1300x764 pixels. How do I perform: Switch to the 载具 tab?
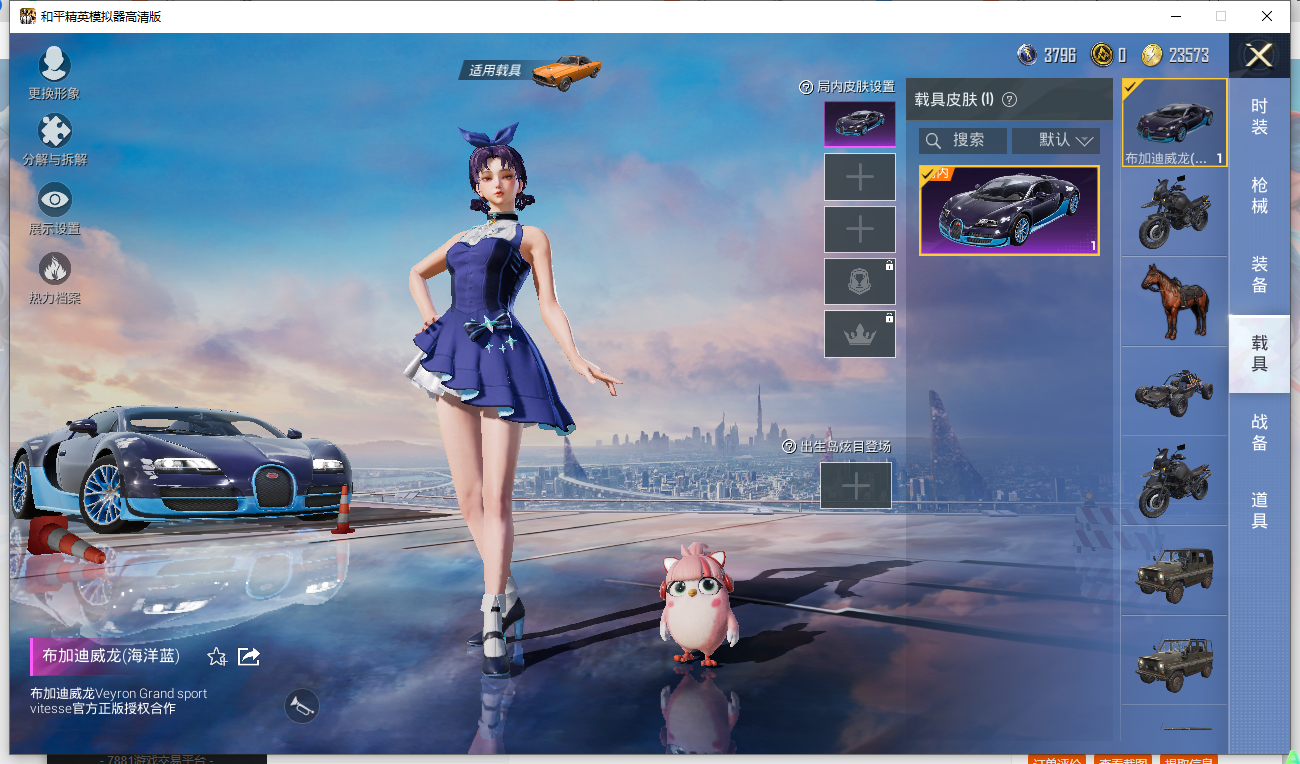tap(1259, 354)
